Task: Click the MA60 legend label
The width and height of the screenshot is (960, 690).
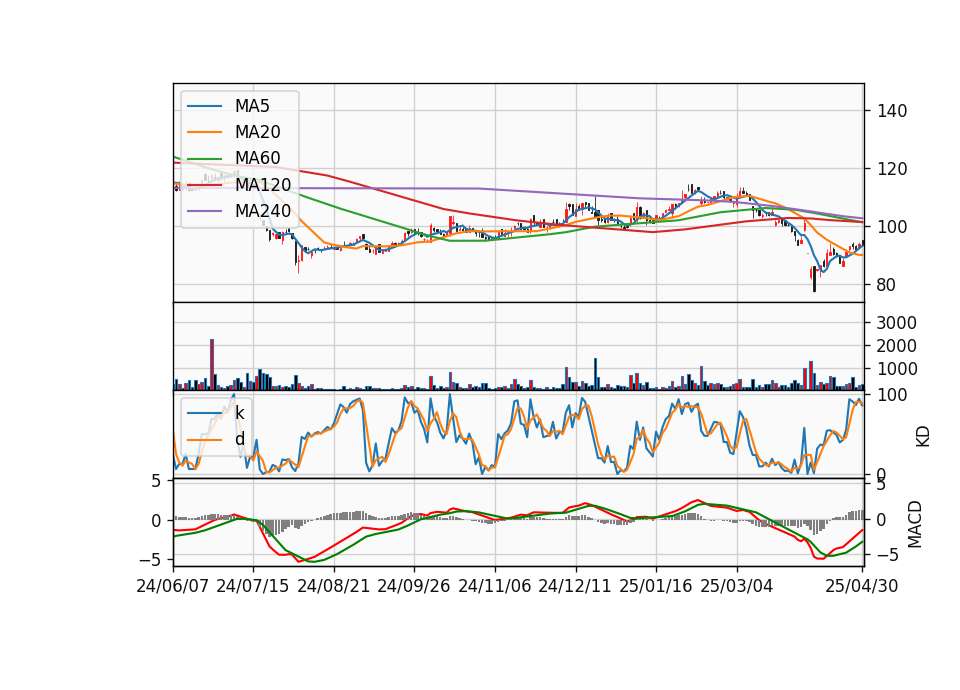Action: [257, 159]
